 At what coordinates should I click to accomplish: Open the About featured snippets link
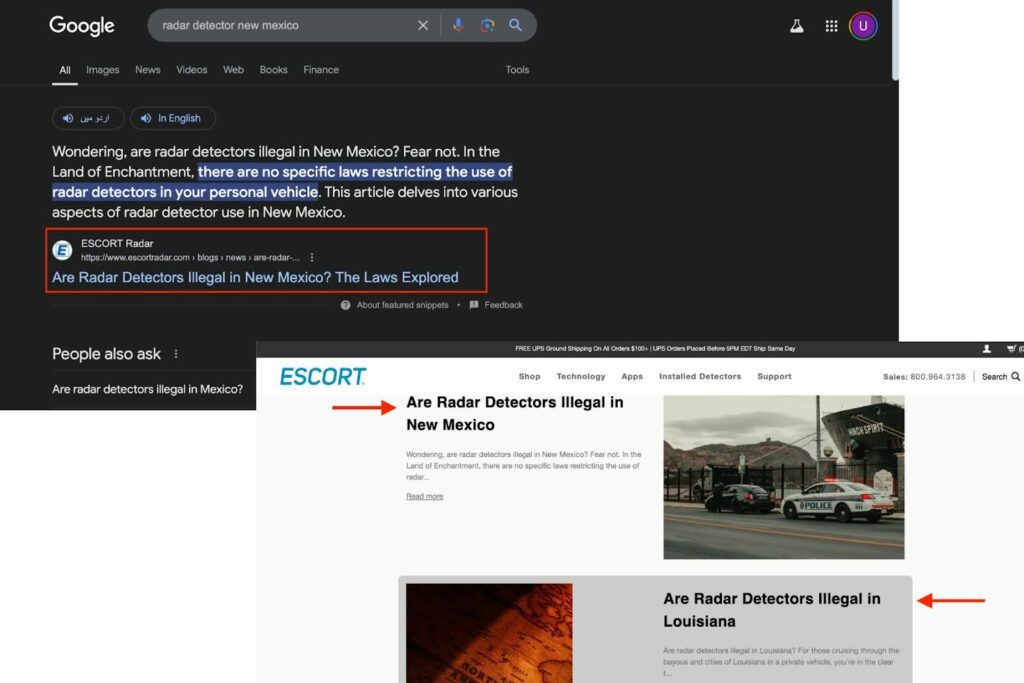pos(402,305)
